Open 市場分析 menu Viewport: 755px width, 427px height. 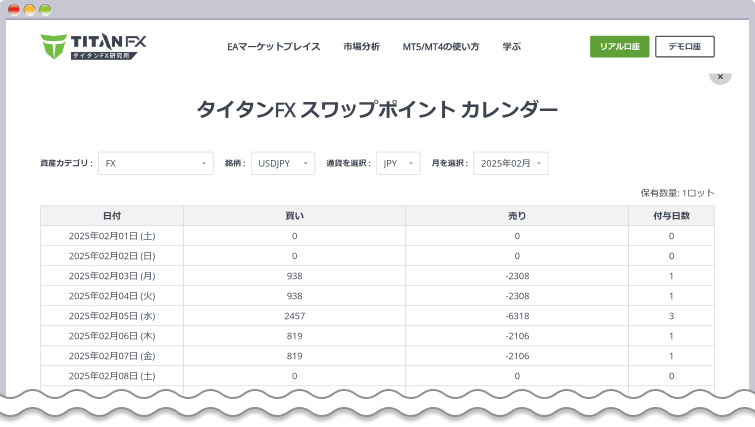point(362,47)
